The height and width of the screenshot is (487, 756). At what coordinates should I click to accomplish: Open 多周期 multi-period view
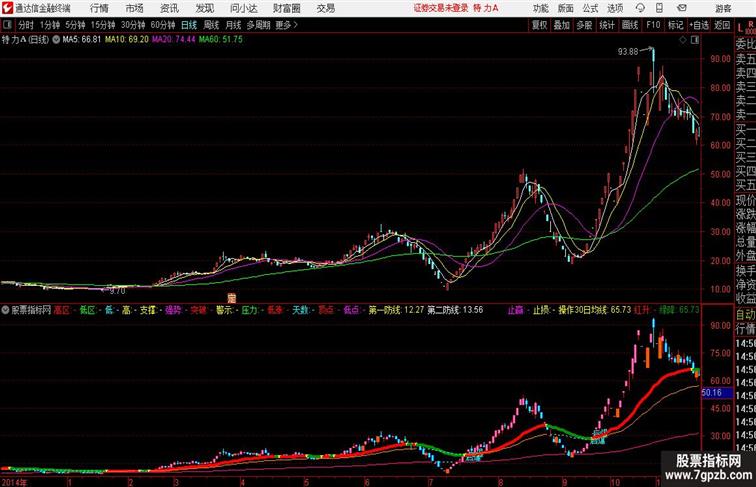pos(258,25)
